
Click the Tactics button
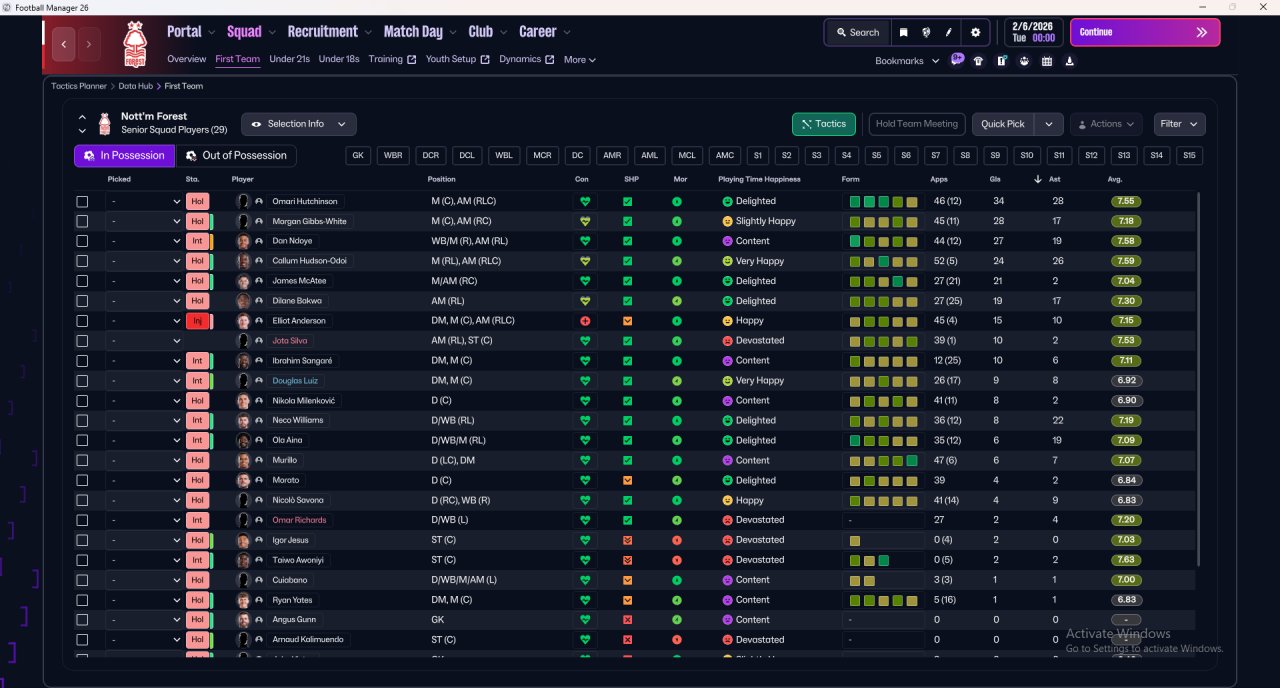click(x=823, y=124)
